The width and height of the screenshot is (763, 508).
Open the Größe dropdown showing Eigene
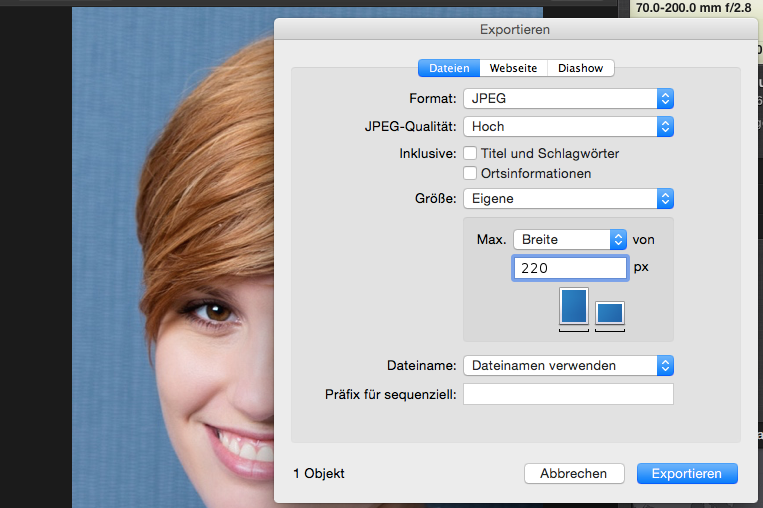[568, 199]
